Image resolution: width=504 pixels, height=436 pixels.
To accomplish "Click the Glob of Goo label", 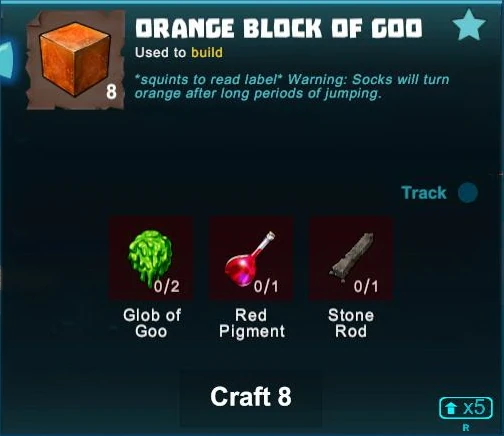I will coord(152,323).
